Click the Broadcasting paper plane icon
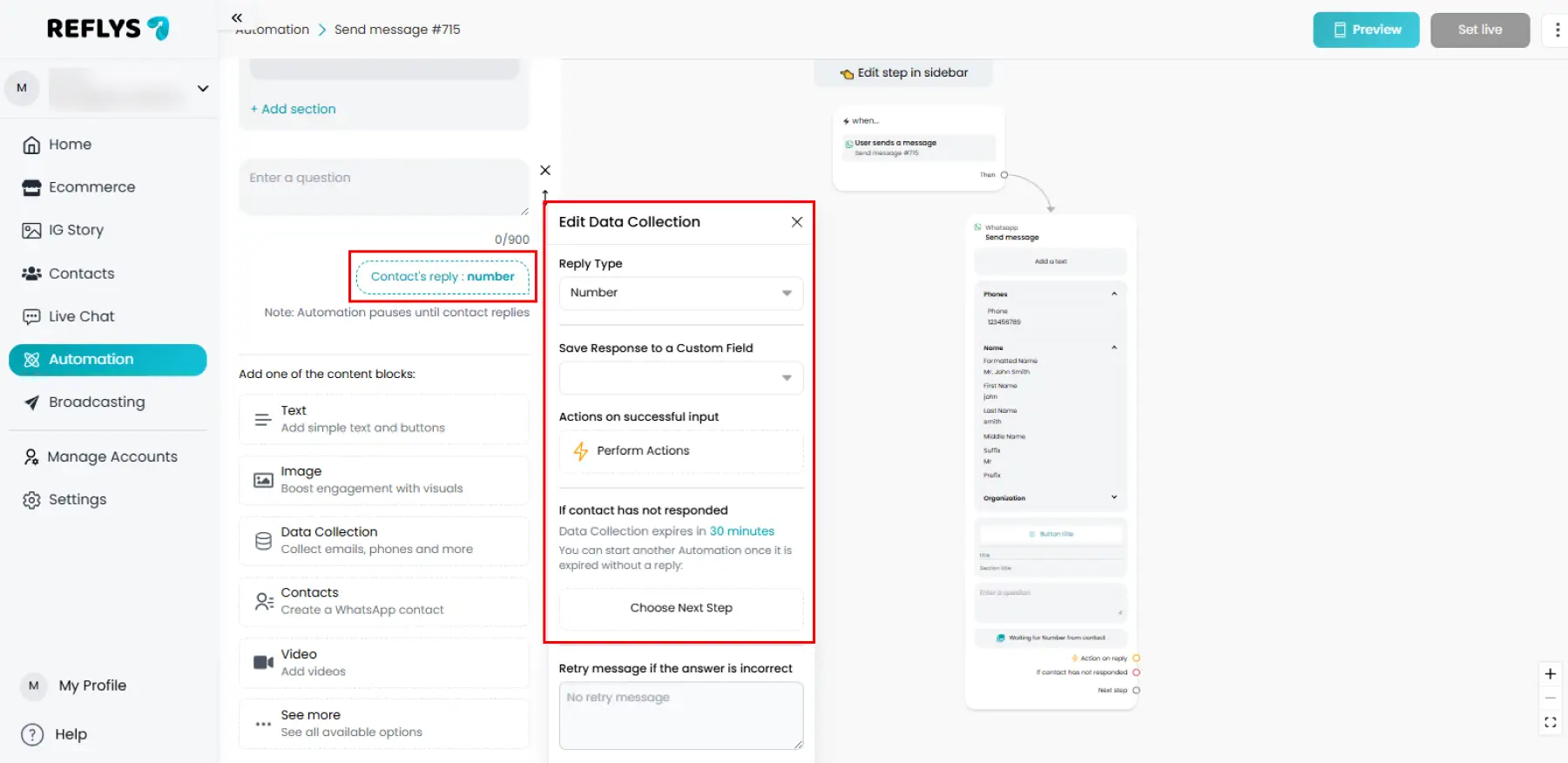 (31, 402)
